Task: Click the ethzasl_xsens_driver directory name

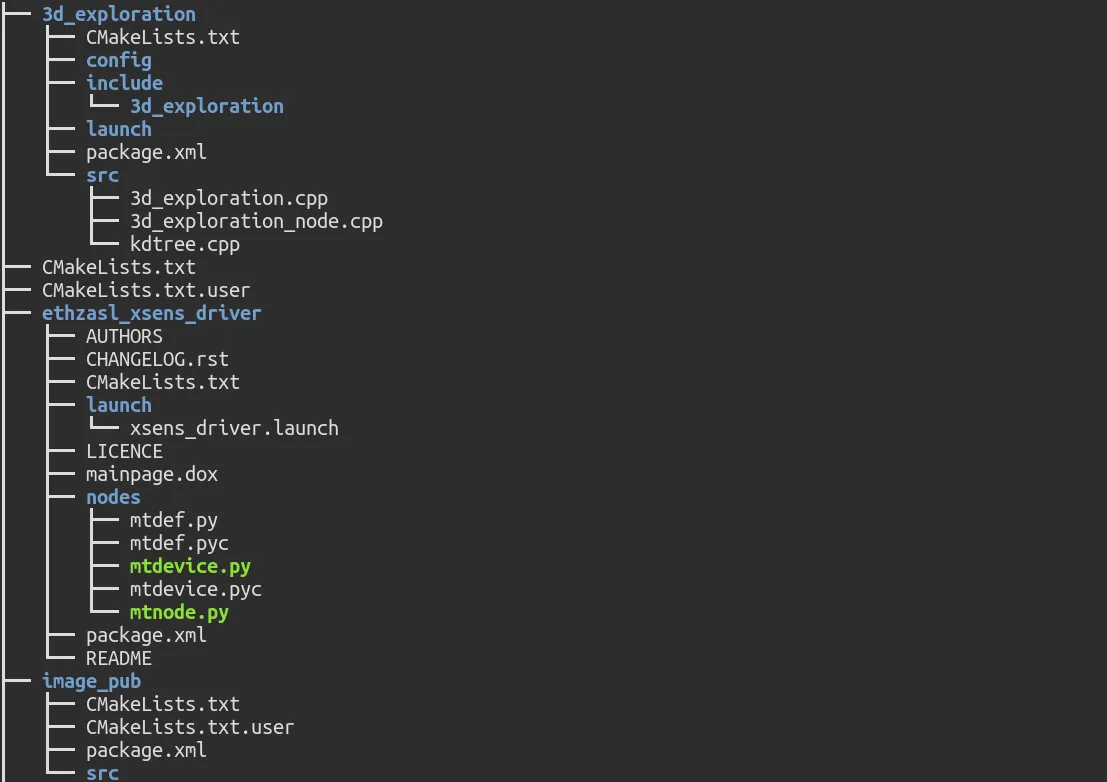Action: (x=151, y=313)
